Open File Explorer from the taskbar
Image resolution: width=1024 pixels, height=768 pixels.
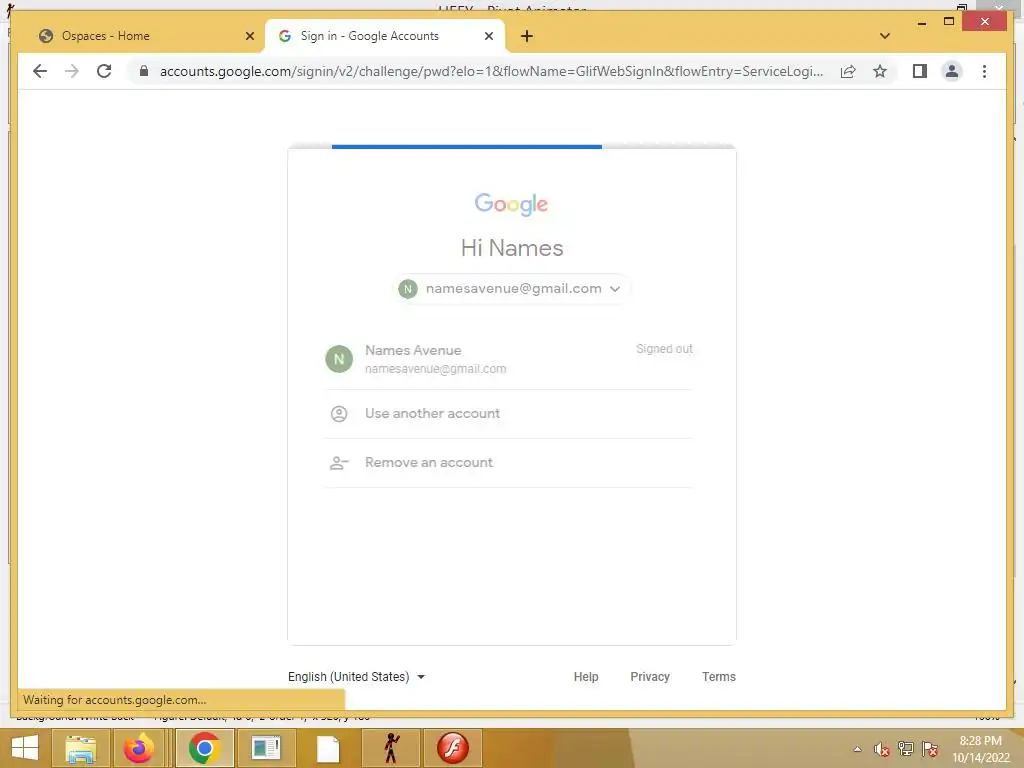tap(80, 748)
